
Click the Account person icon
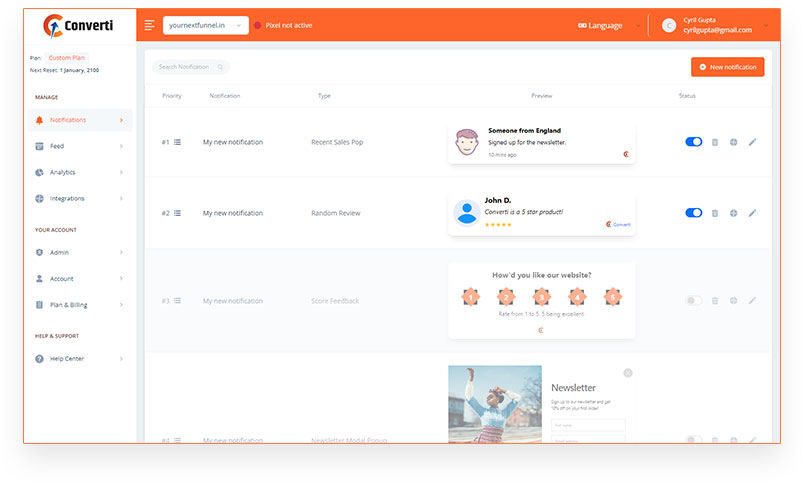click(39, 278)
